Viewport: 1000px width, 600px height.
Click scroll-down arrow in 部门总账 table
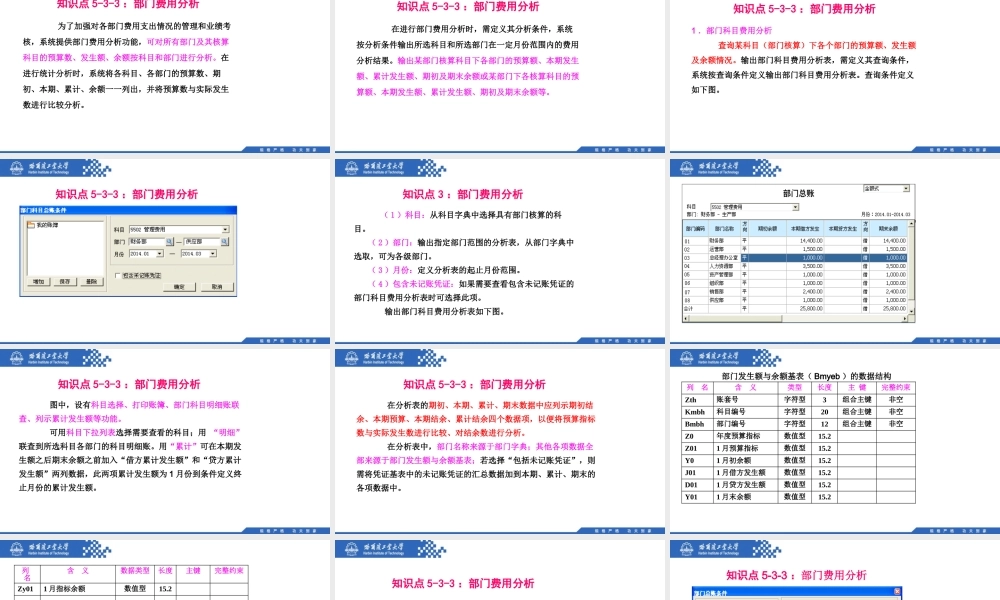point(911,310)
